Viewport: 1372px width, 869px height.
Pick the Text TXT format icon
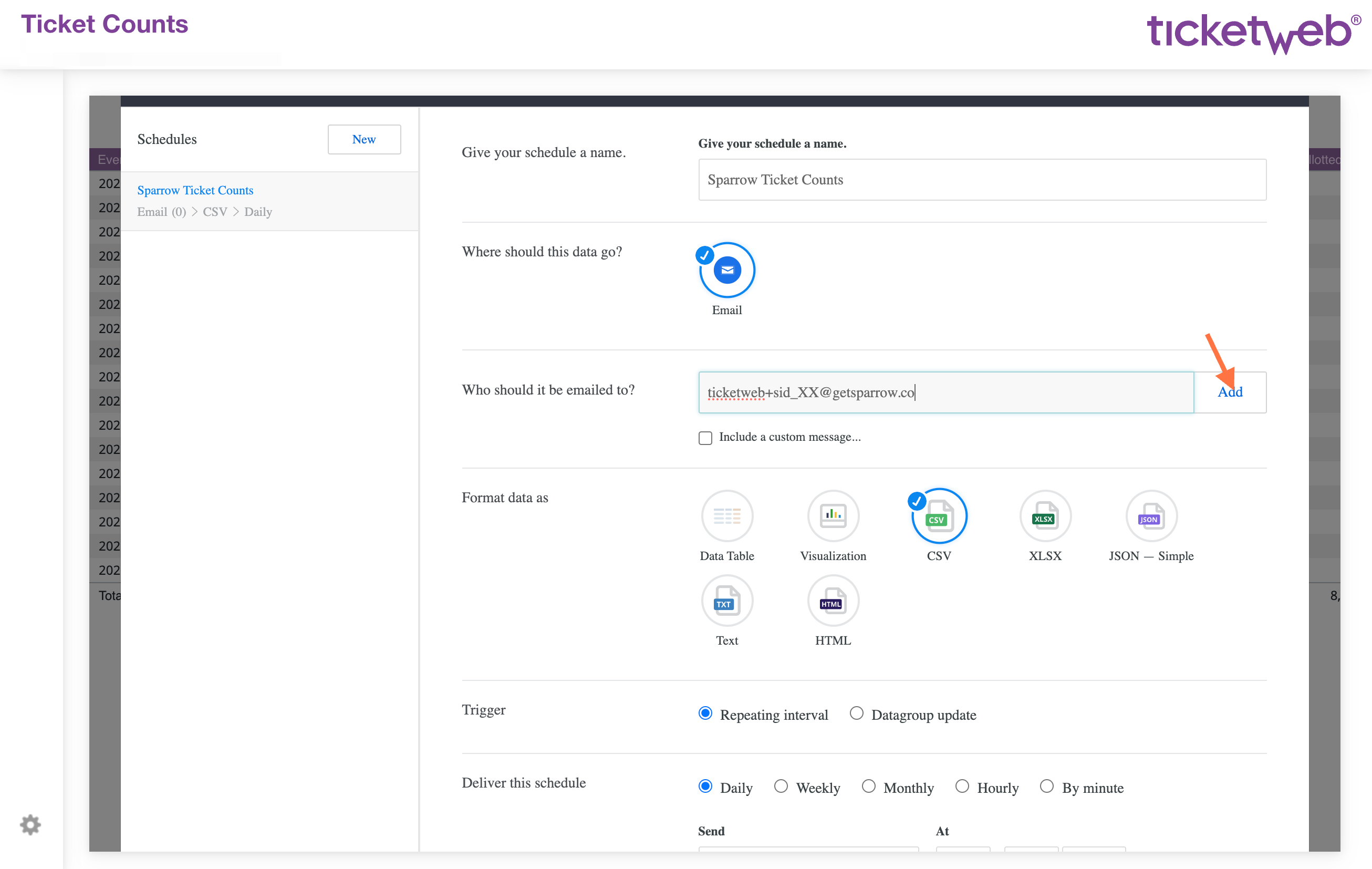(727, 601)
